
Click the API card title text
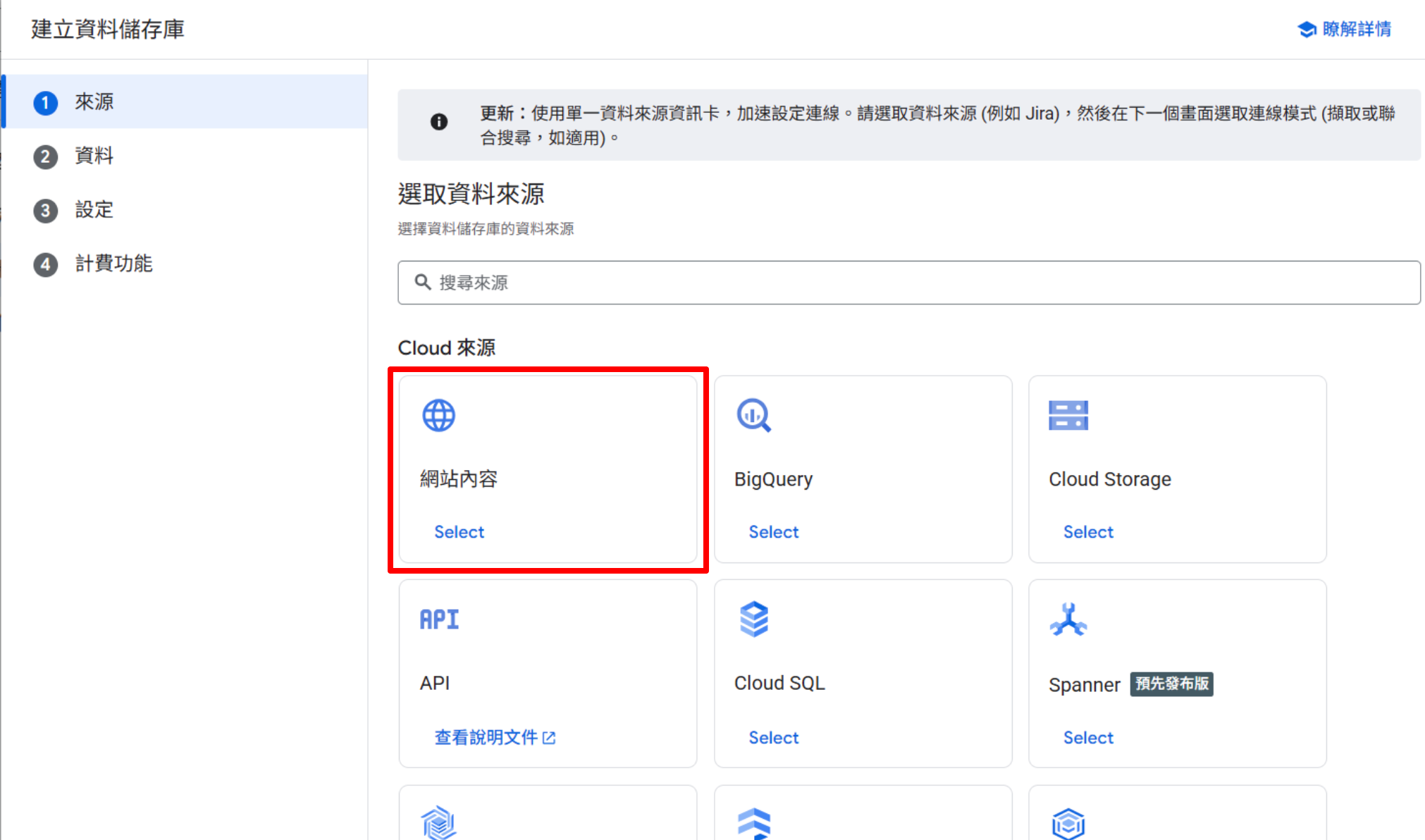pyautogui.click(x=434, y=683)
